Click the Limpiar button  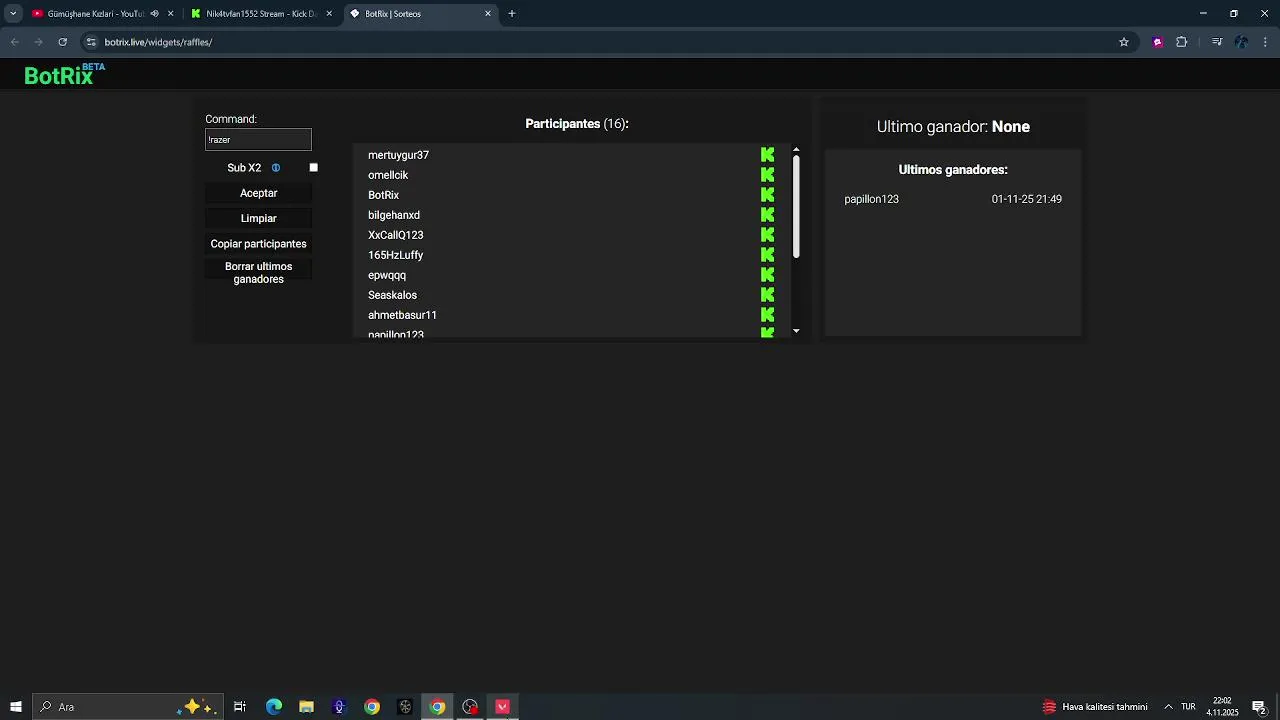click(x=258, y=218)
